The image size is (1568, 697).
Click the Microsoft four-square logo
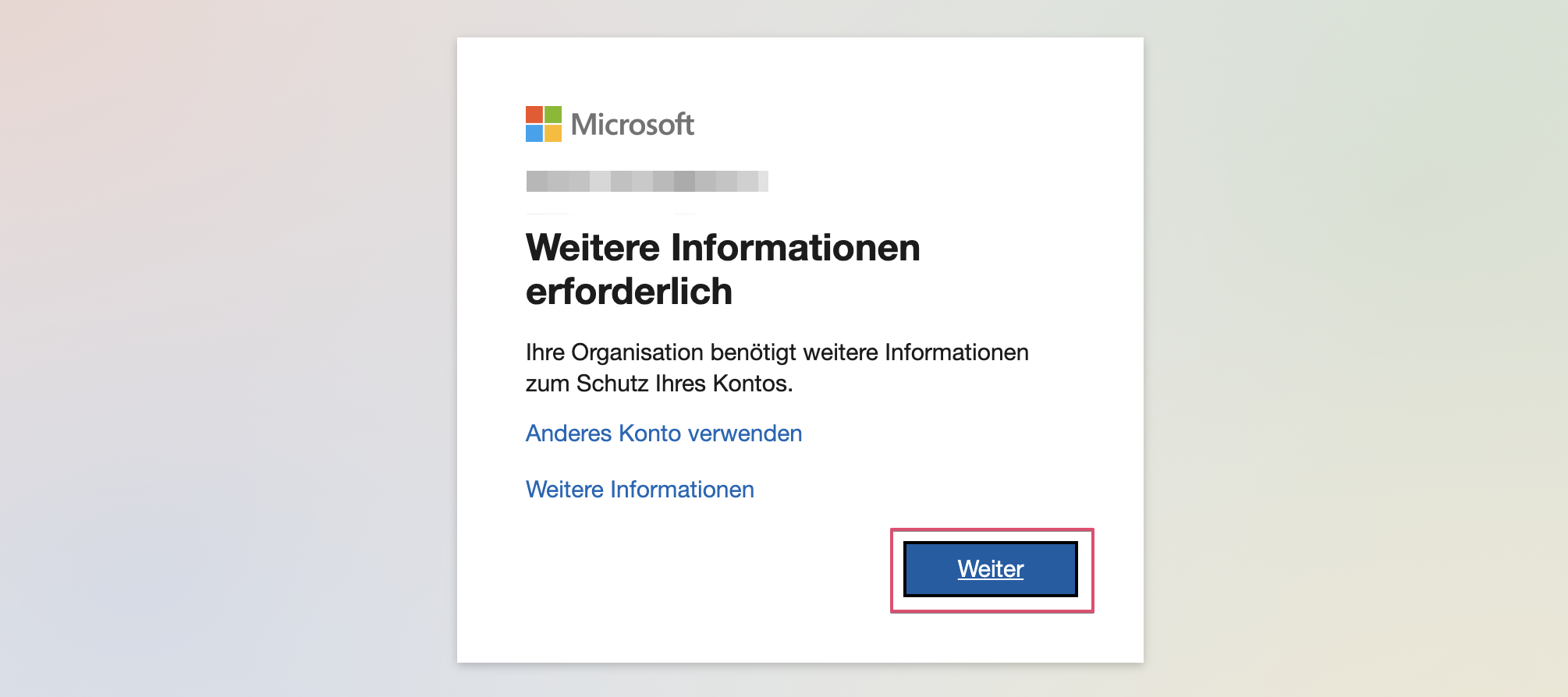click(544, 124)
